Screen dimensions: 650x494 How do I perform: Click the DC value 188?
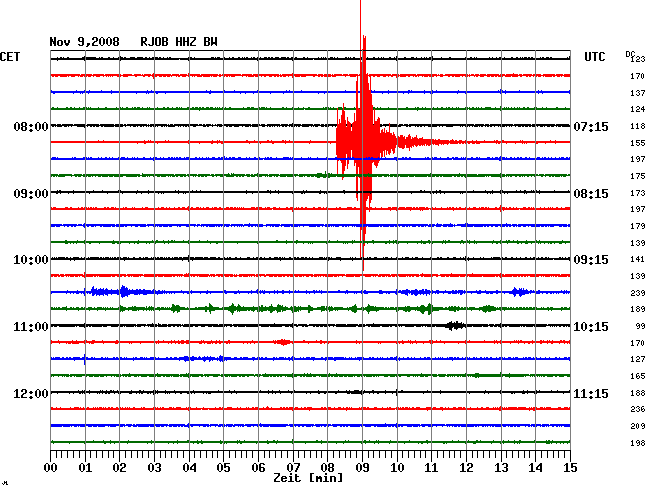tap(638, 393)
